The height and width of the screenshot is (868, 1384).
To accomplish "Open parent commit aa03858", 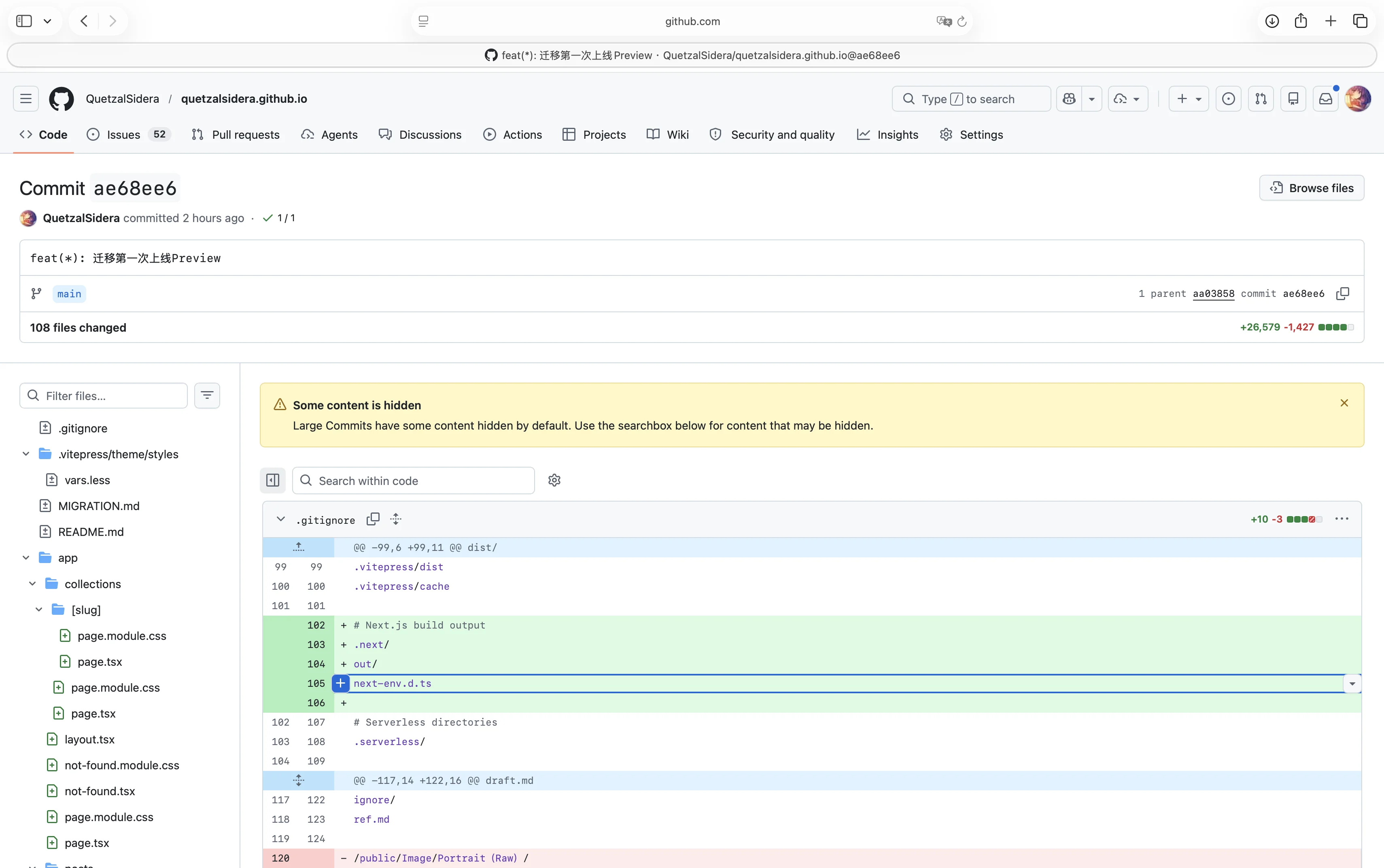I will 1214,293.
